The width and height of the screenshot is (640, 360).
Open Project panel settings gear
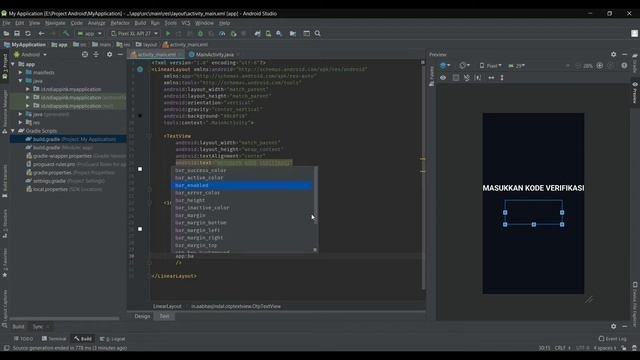pos(109,54)
